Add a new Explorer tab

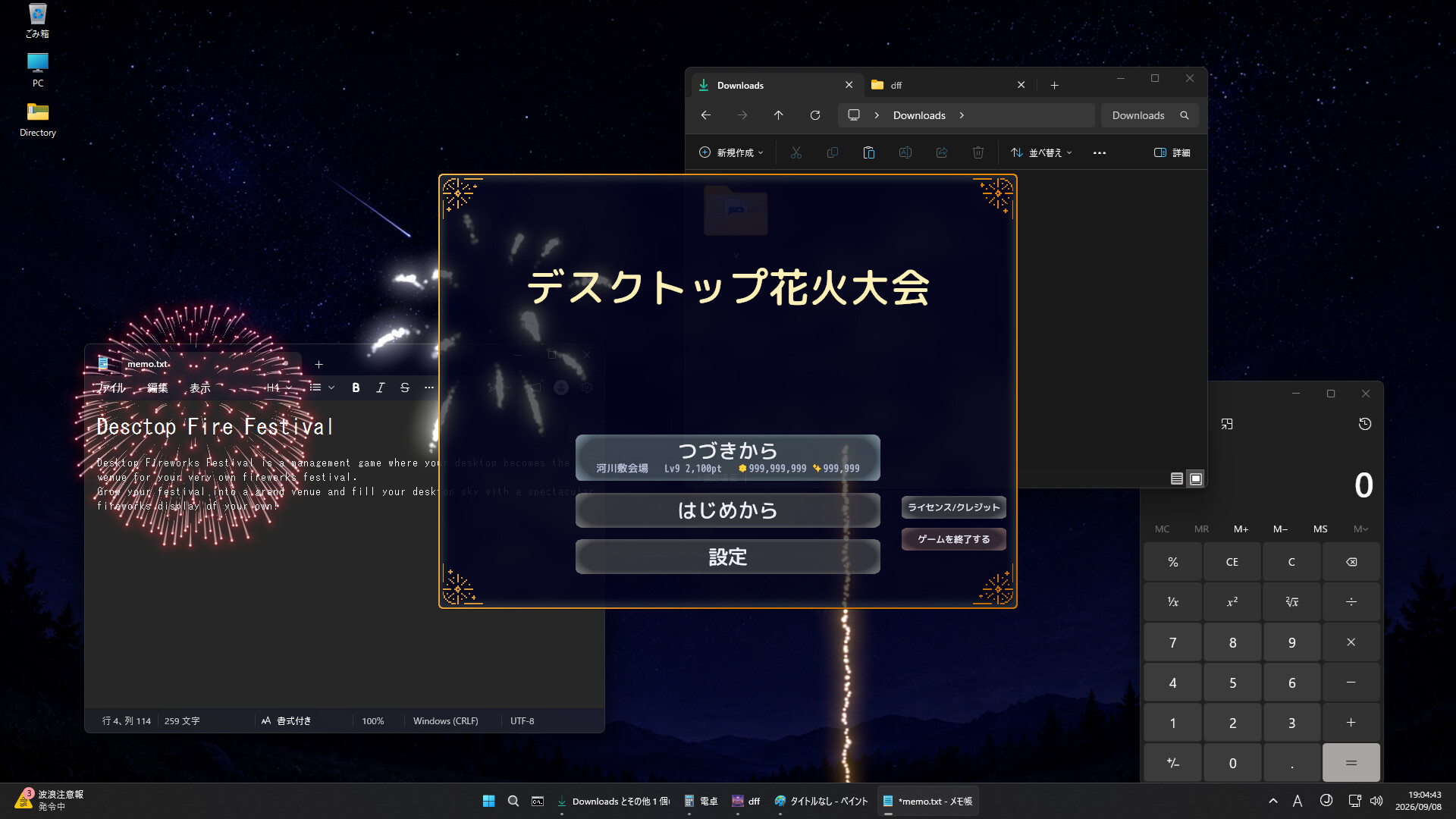coord(1054,85)
